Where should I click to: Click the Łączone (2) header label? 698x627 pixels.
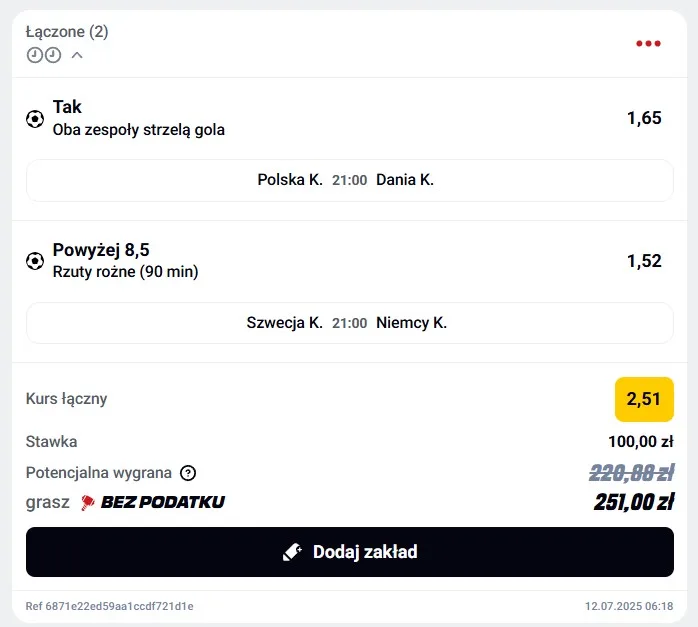(67, 32)
